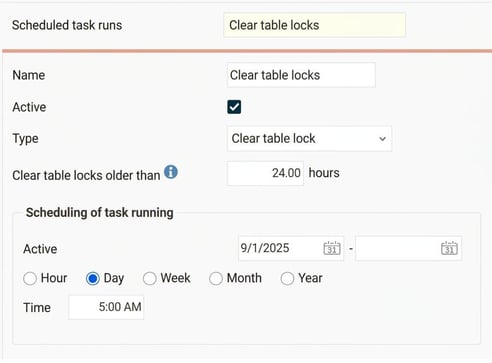Select the Day radio button
The image size is (492, 363).
[93, 278]
